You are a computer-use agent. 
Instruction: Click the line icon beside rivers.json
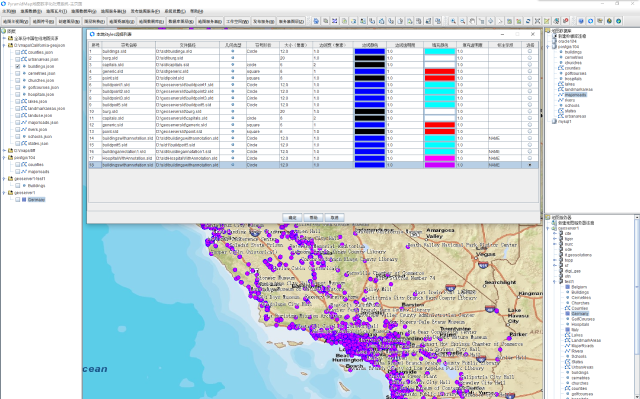[x=24, y=129]
